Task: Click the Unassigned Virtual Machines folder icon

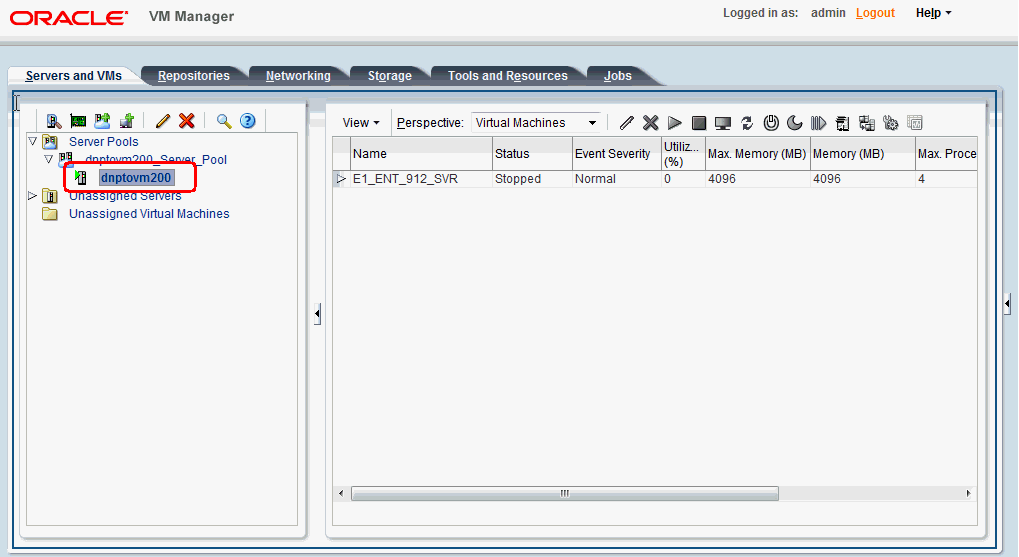Action: (50, 214)
